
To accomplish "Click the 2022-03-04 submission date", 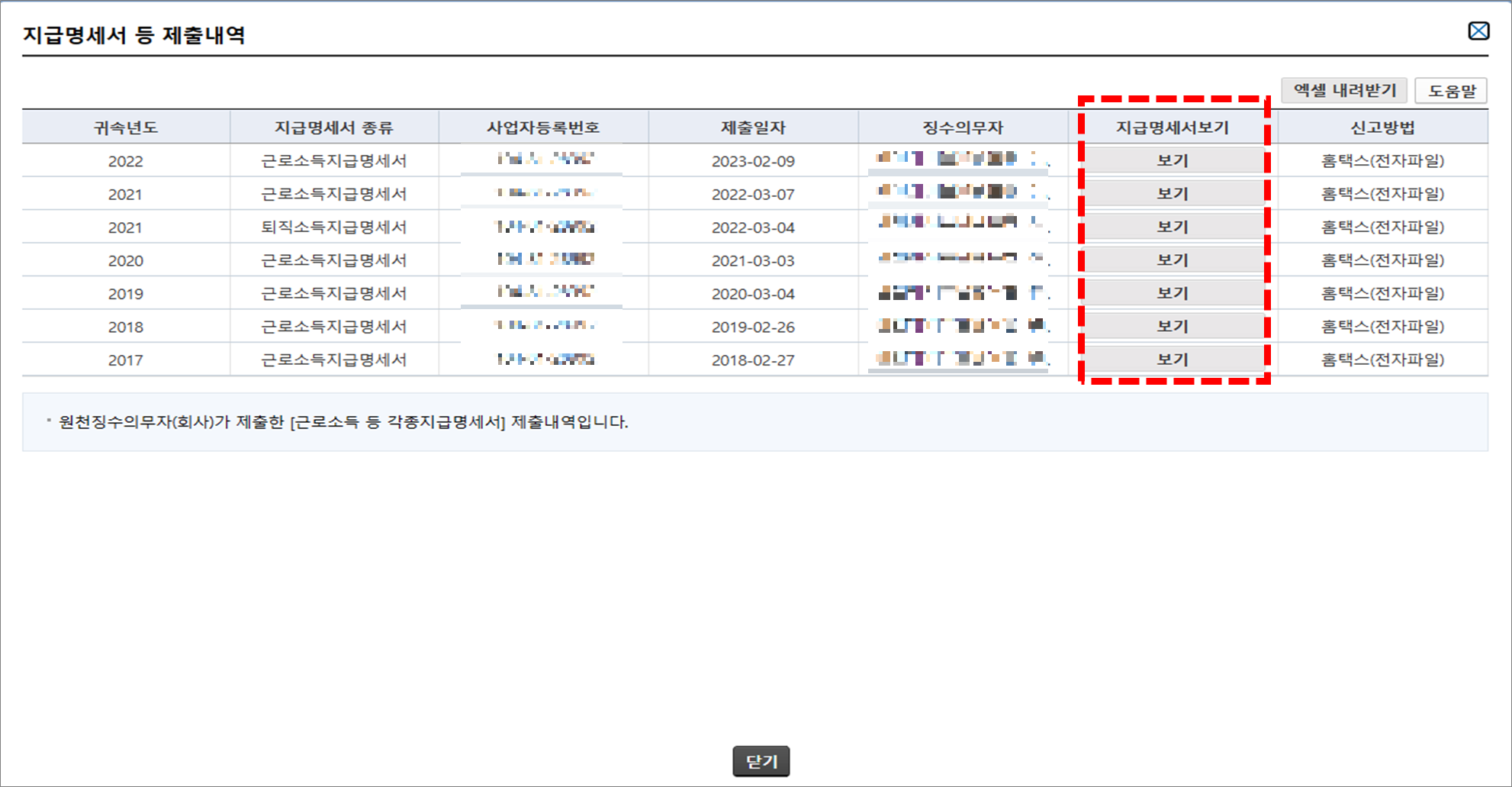I will point(753,227).
